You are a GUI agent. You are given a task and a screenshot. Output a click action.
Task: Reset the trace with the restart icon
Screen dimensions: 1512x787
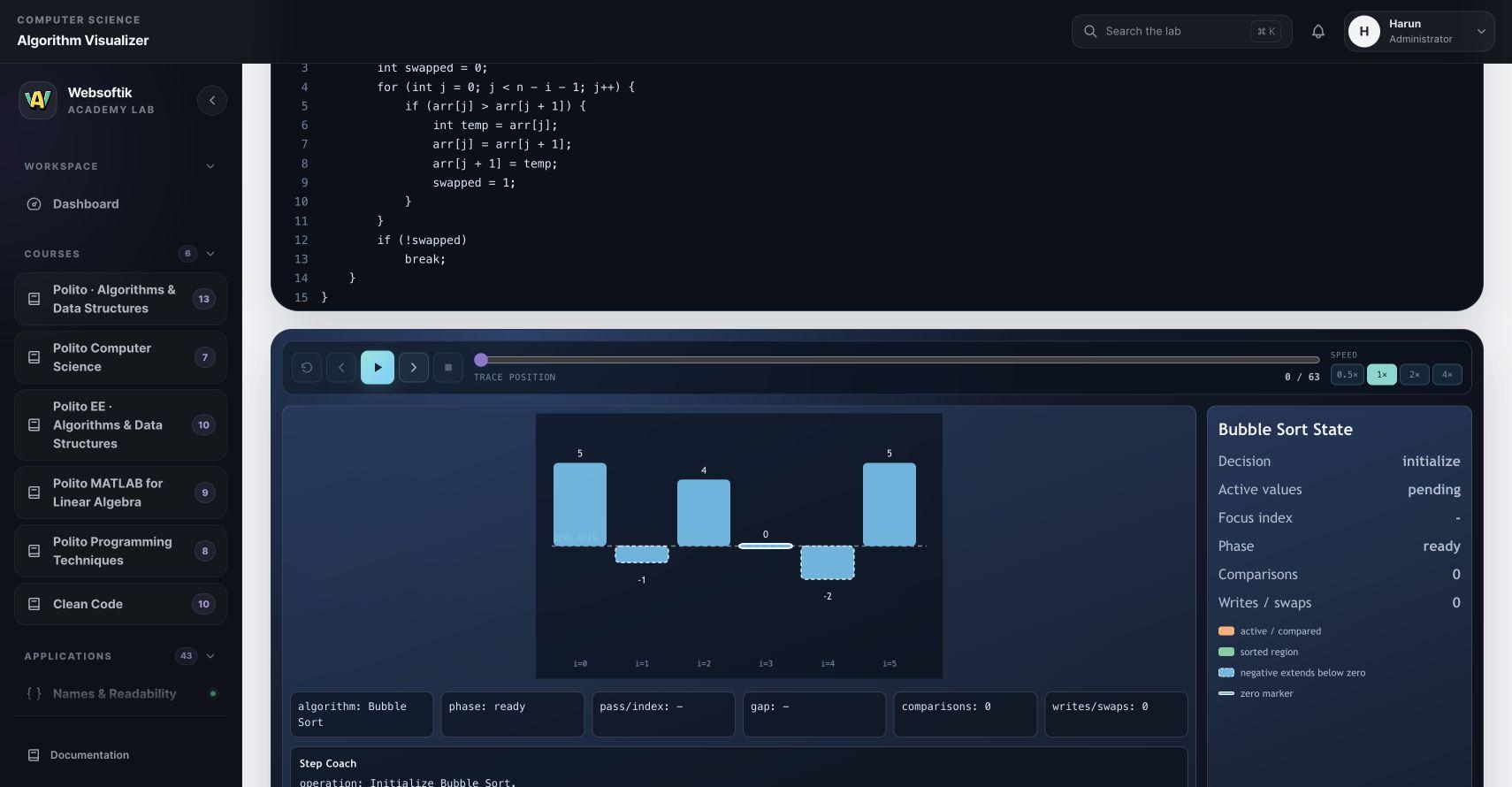coord(307,368)
